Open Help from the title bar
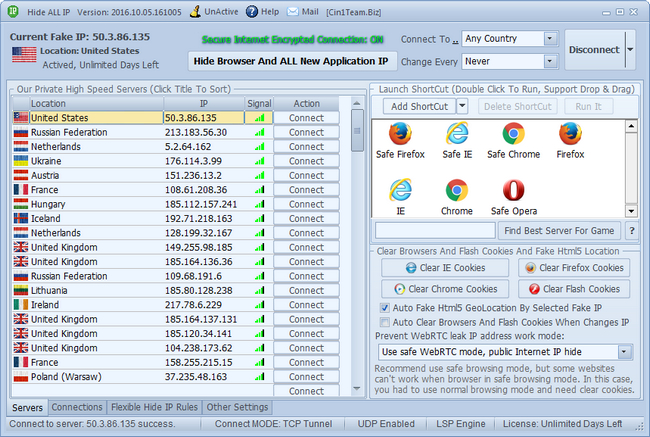 click(x=262, y=12)
